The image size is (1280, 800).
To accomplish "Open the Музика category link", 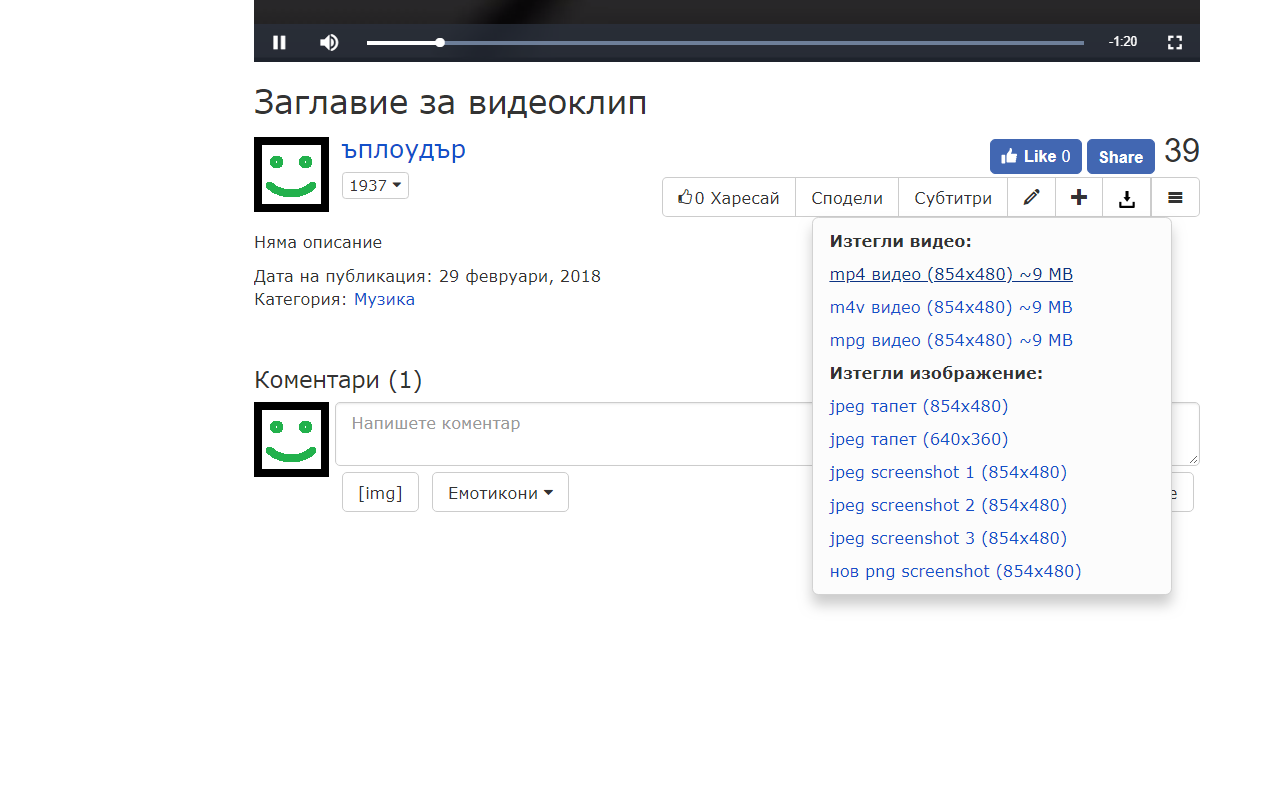I will (384, 298).
